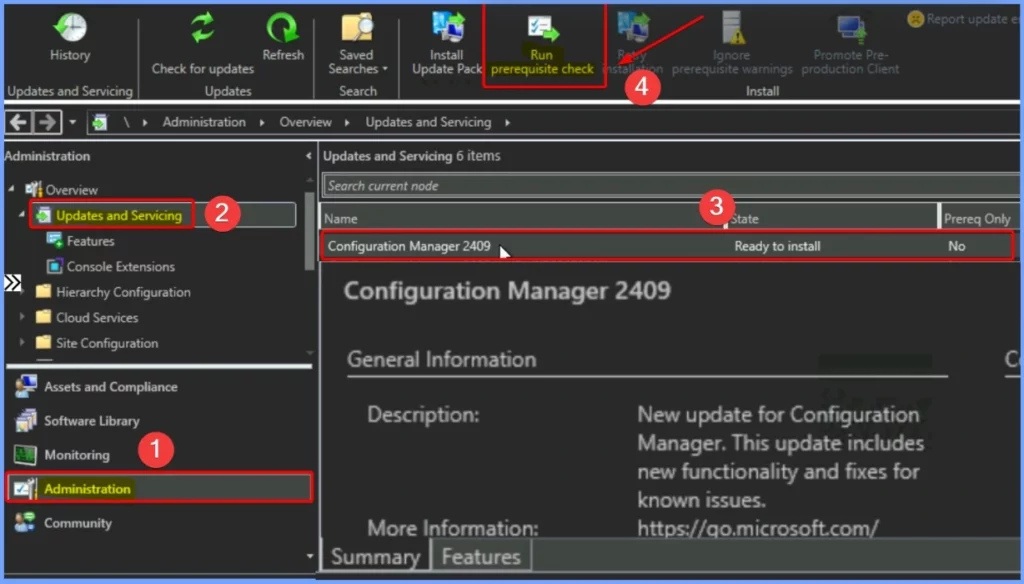Click the Report update error smiley
1024x584 pixels.
tap(916, 19)
